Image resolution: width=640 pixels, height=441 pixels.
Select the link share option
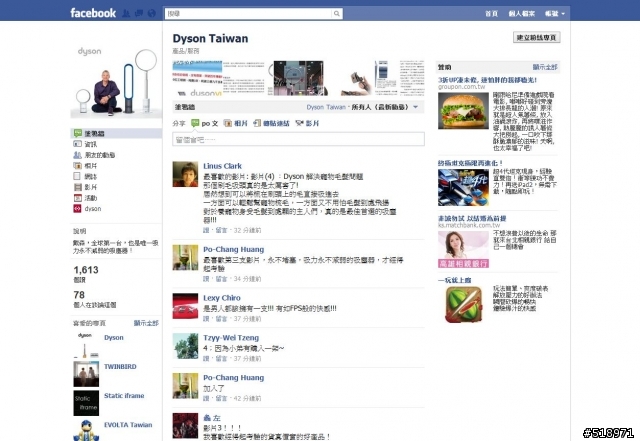(x=271, y=123)
